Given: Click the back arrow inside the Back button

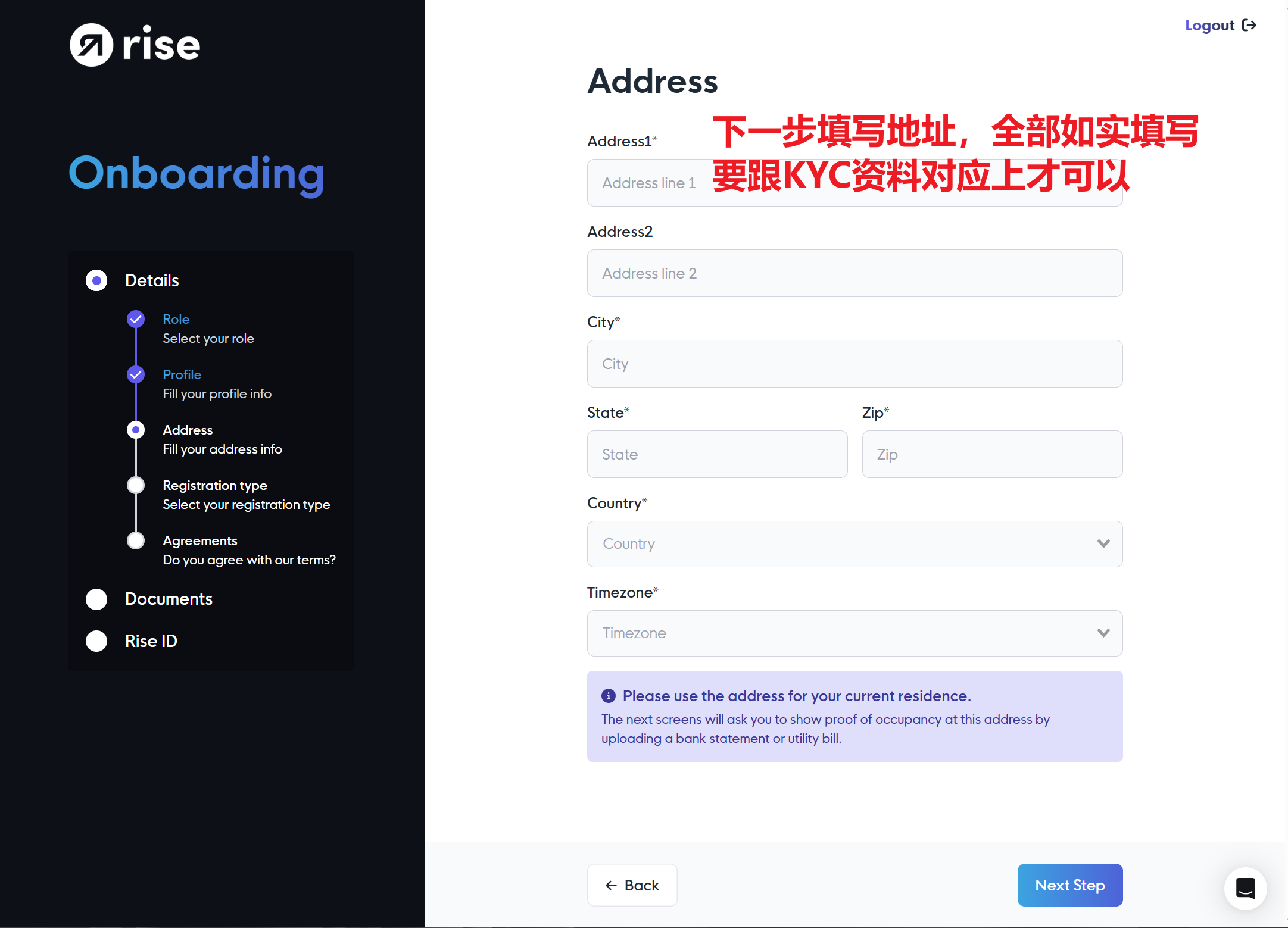Looking at the screenshot, I should tap(610, 885).
